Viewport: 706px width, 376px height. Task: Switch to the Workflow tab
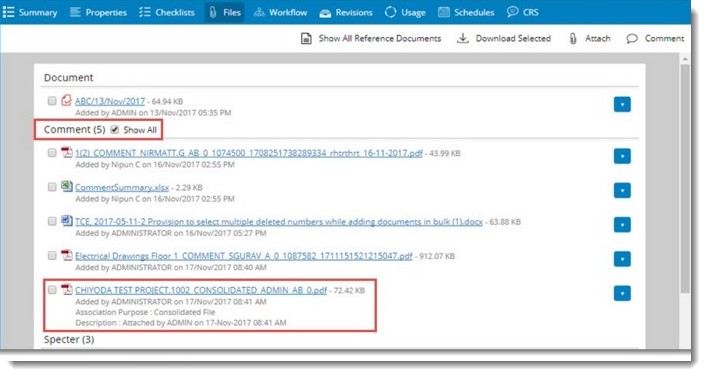(280, 12)
